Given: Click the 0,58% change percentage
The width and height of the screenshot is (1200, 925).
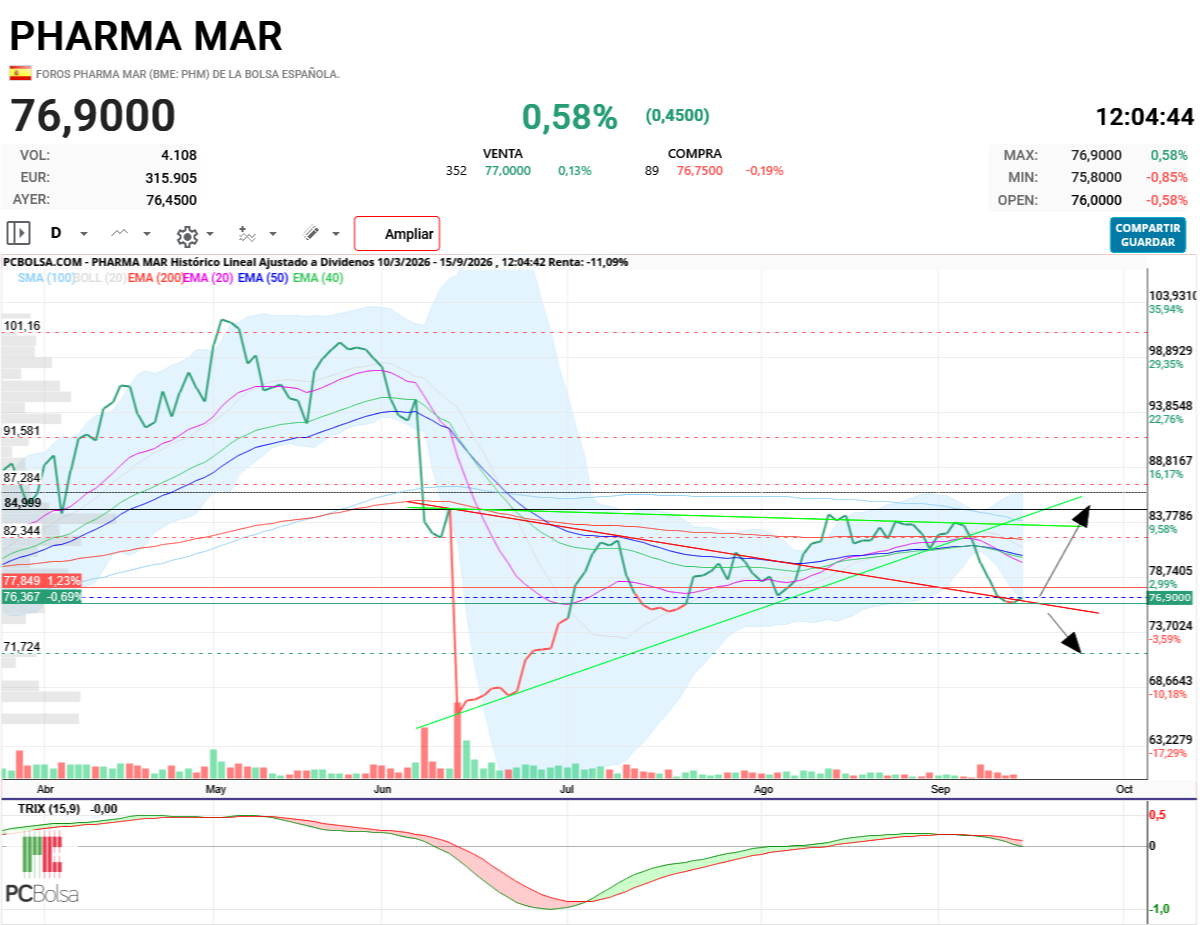Looking at the screenshot, I should (570, 117).
